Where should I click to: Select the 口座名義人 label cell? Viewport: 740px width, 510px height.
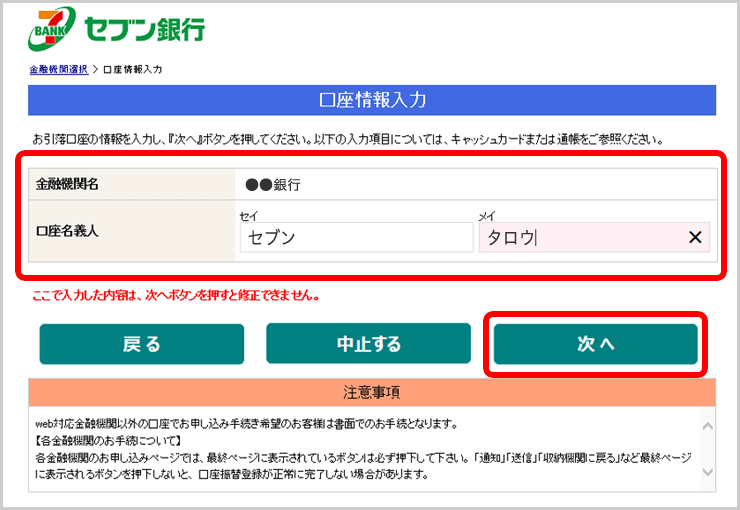coord(132,231)
